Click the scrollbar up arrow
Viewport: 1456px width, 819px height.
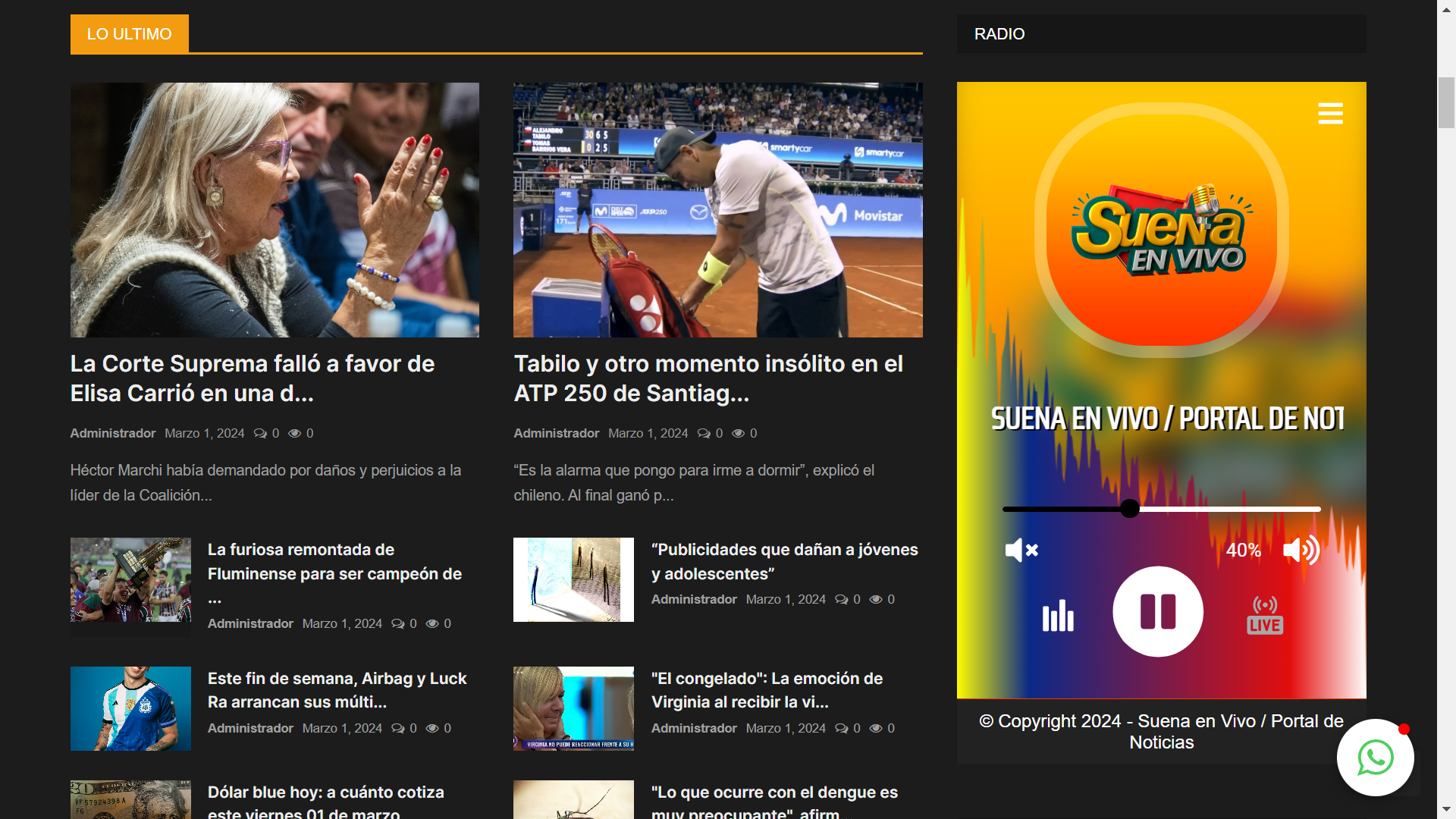point(1446,8)
